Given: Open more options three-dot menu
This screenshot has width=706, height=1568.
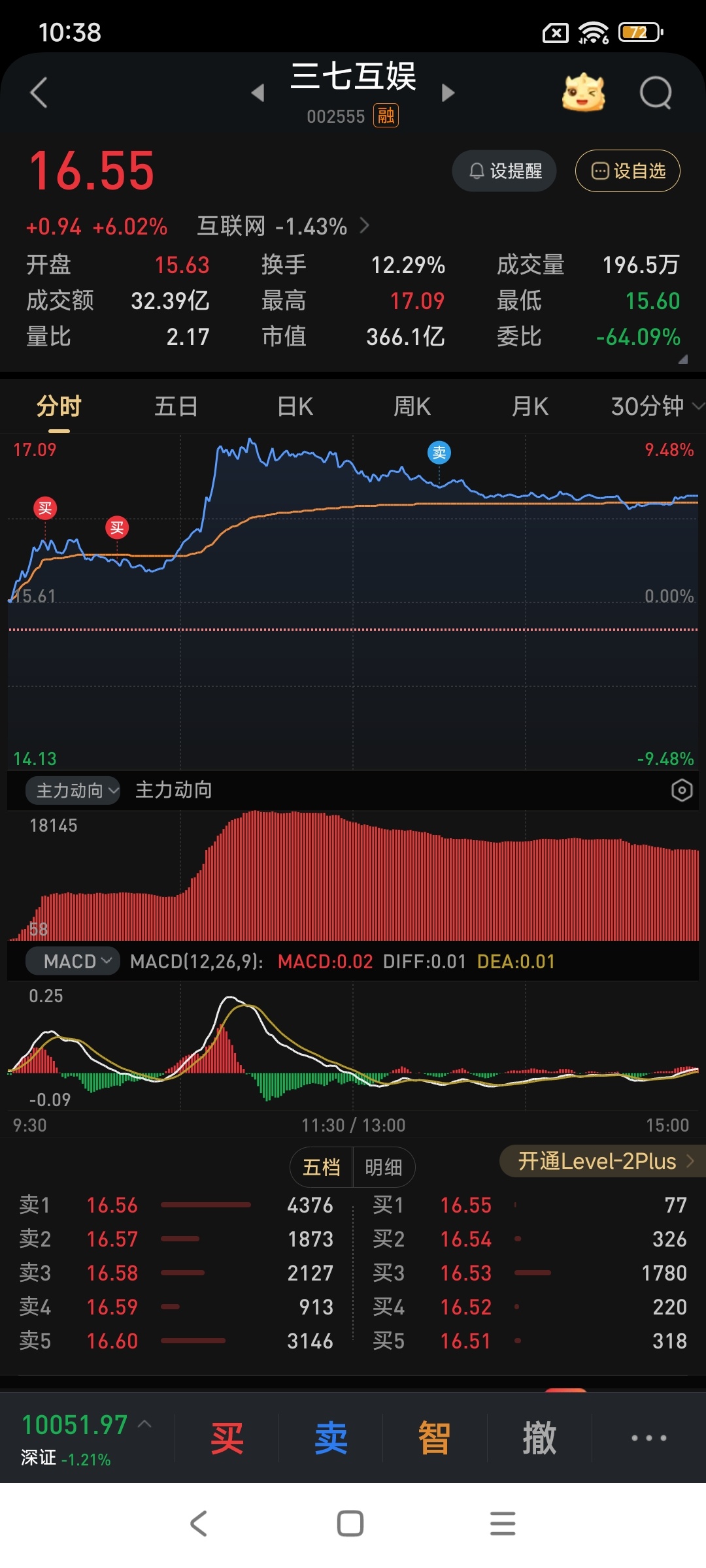Looking at the screenshot, I should [648, 1437].
